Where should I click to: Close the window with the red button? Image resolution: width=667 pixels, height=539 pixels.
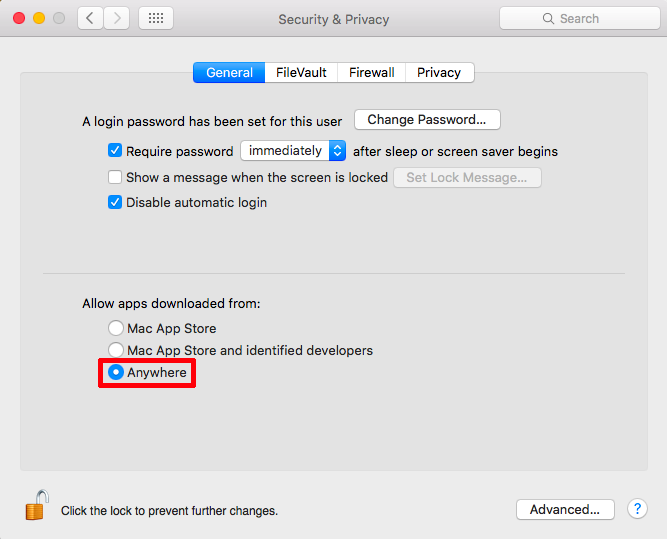point(19,18)
